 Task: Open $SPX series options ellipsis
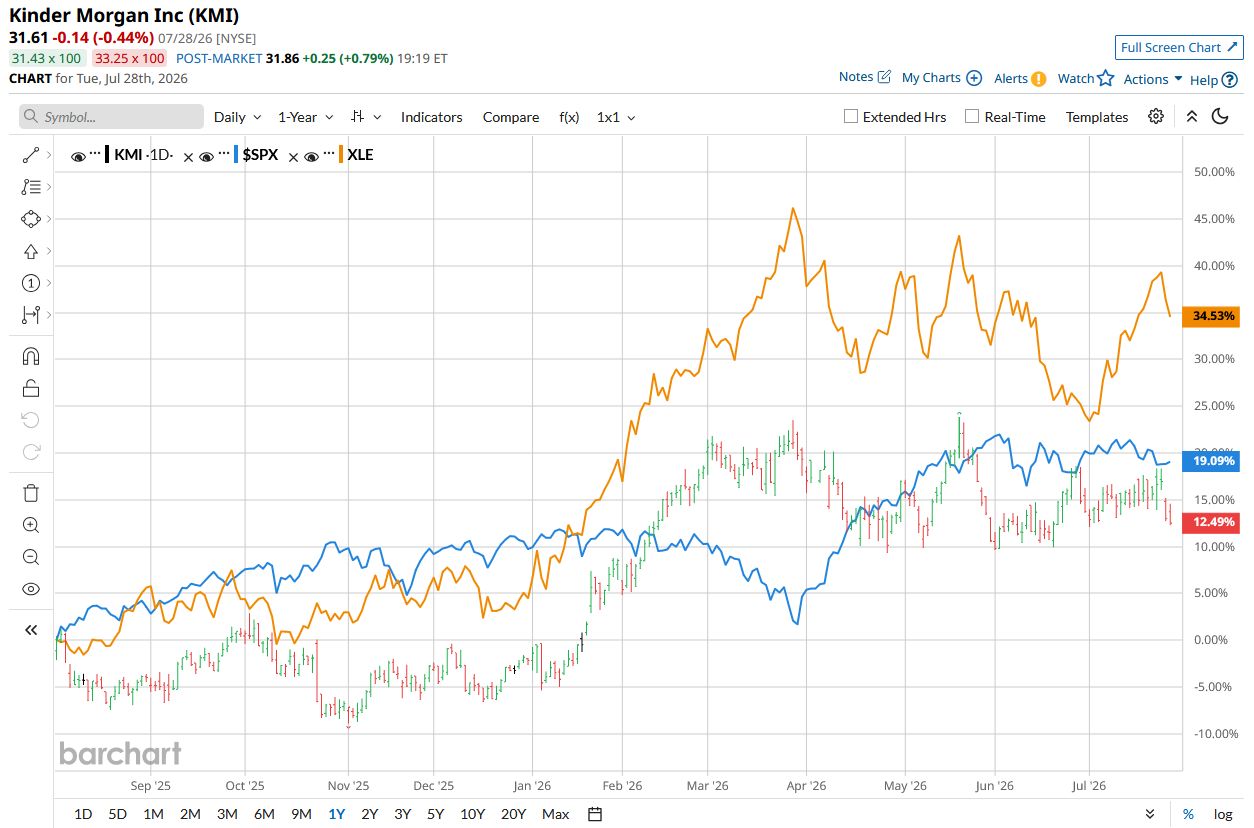[222, 155]
